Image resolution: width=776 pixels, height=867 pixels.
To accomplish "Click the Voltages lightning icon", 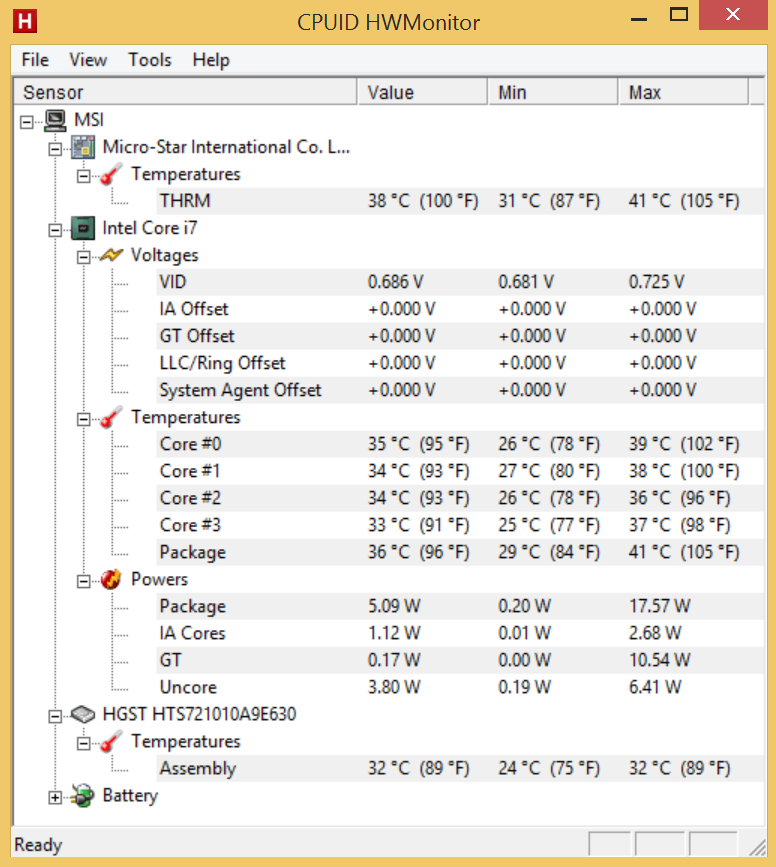I will [111, 255].
